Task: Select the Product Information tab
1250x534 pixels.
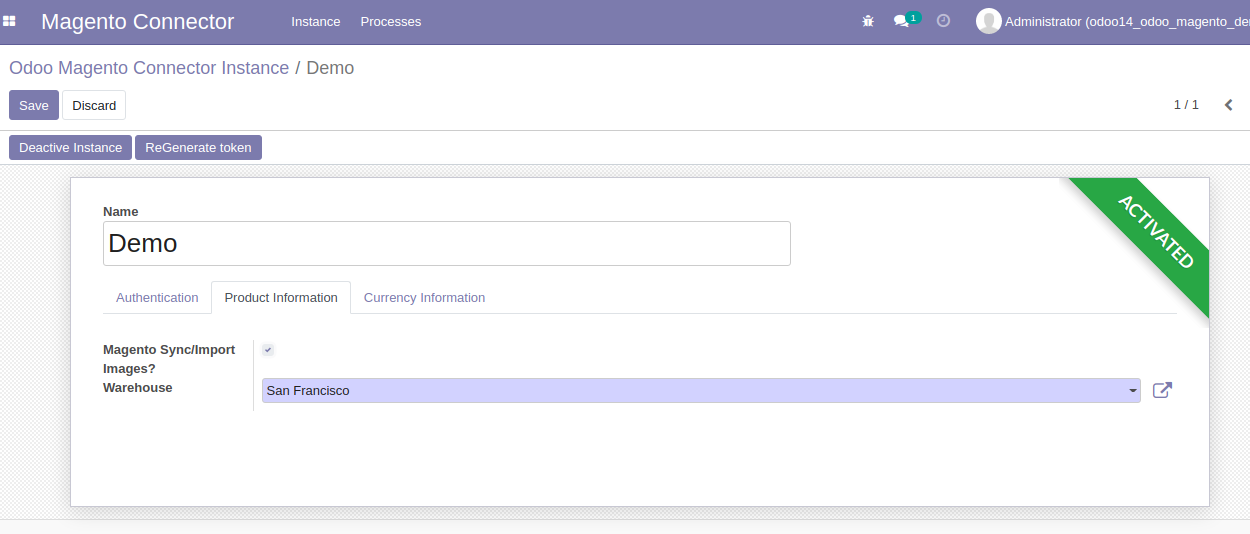Action: click(281, 298)
